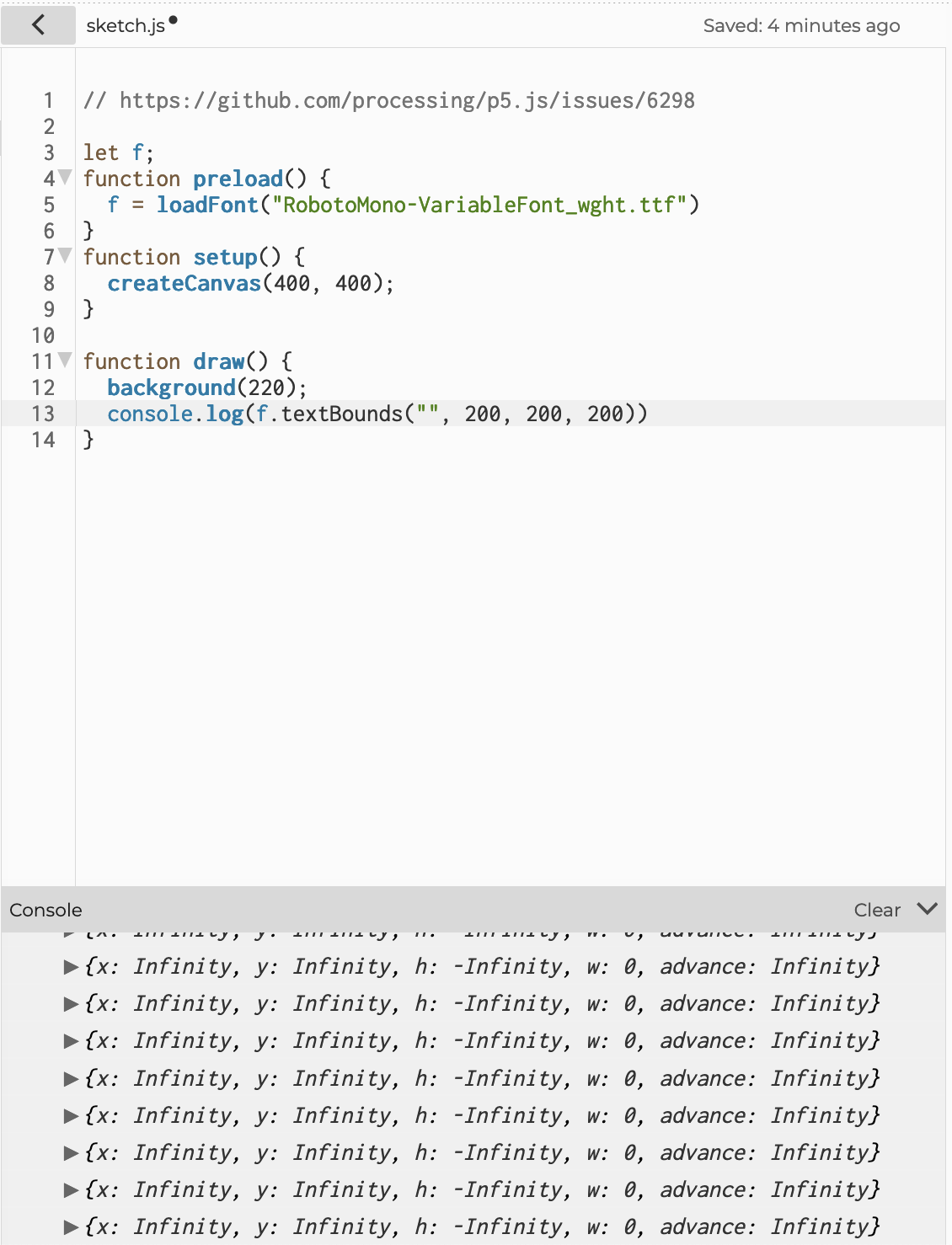Expand the first visible console log entry
Viewport: 952px width, 1245px height.
click(70, 966)
